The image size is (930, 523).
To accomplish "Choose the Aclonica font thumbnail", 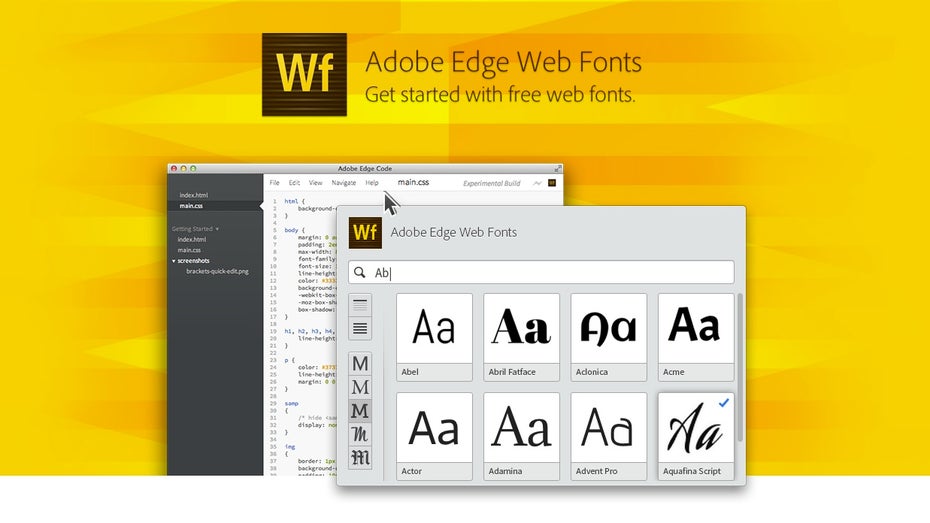I will tap(609, 337).
